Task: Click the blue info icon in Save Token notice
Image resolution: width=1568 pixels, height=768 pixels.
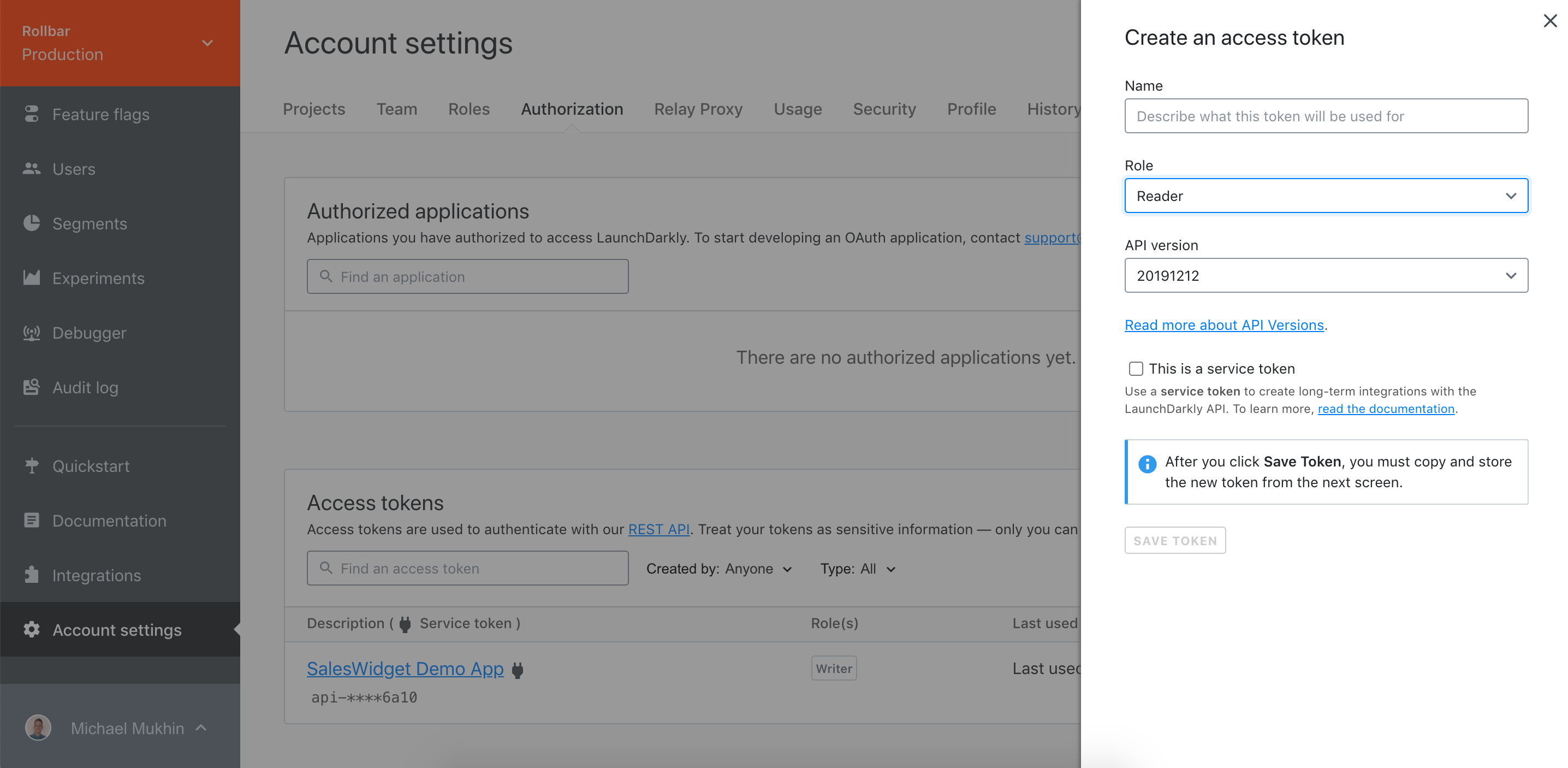Action: point(1148,464)
